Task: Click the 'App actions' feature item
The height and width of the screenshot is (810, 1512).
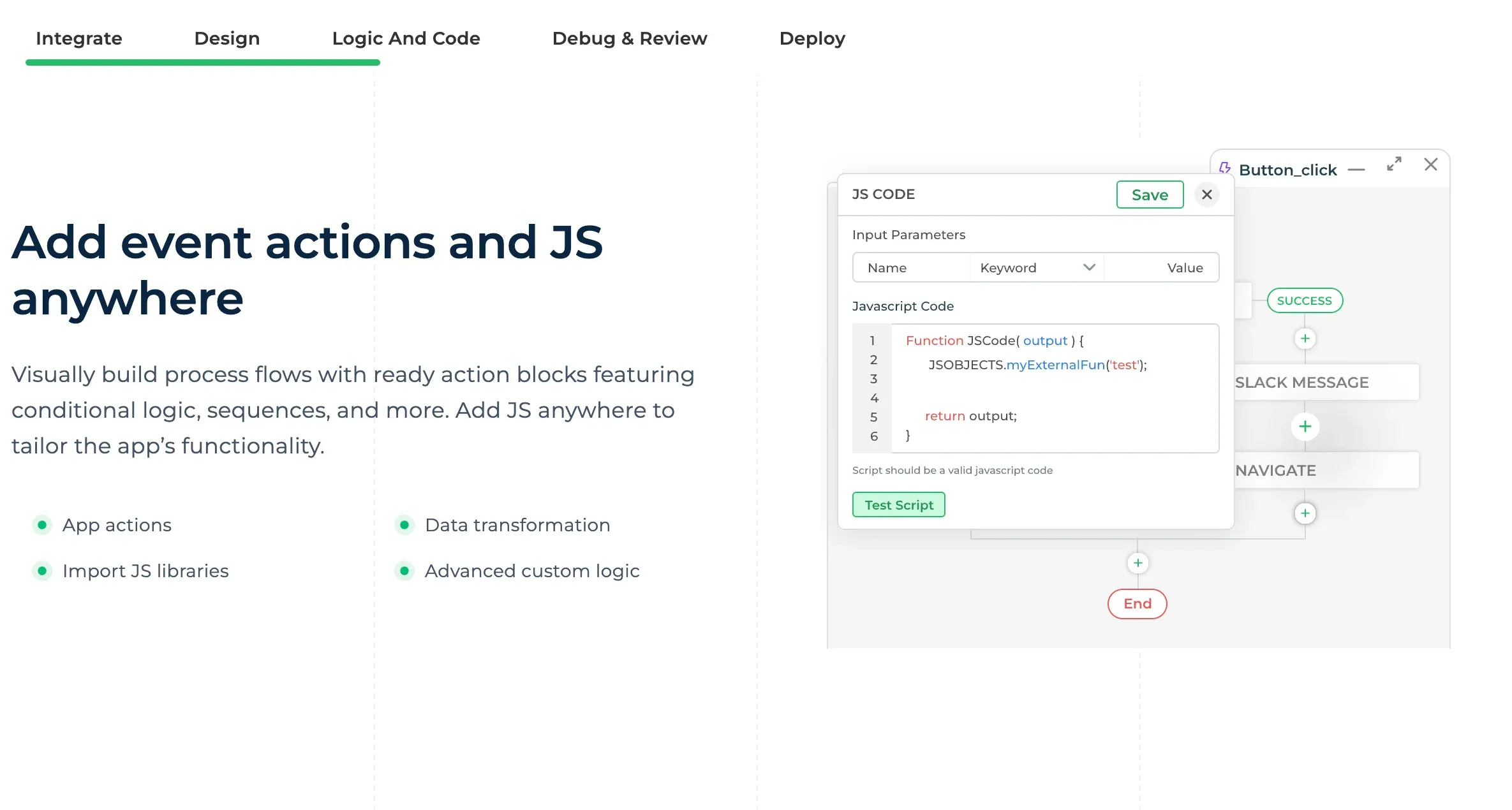Action: click(x=102, y=525)
